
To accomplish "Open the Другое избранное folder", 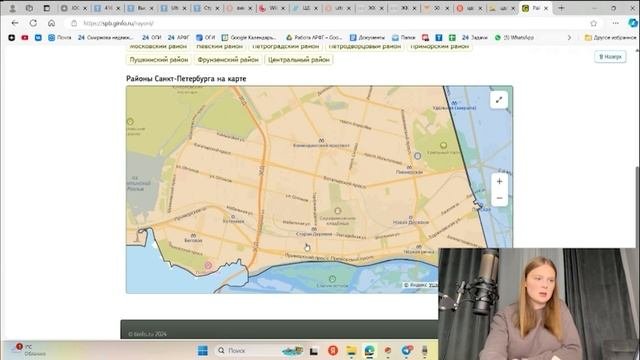I will [610, 38].
